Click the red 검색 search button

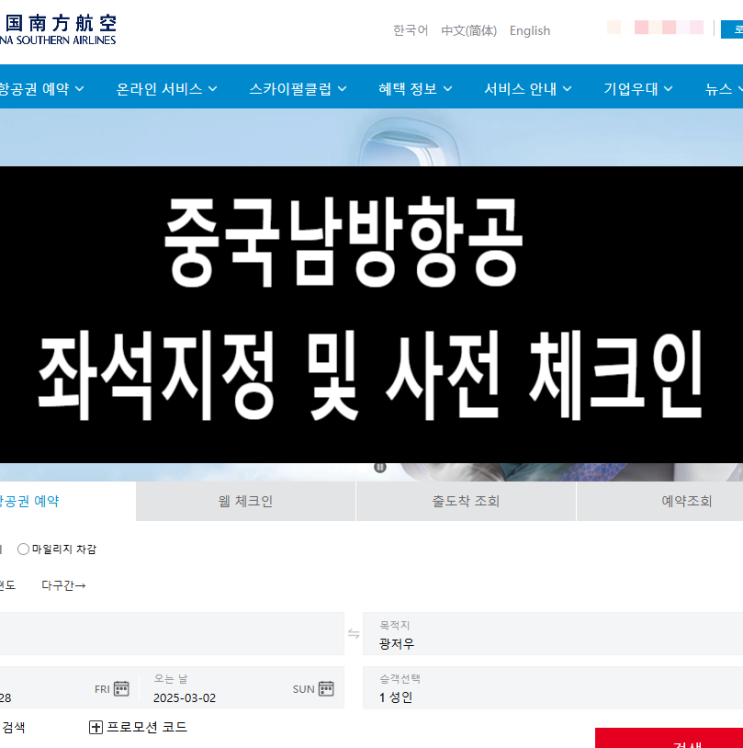click(x=669, y=738)
